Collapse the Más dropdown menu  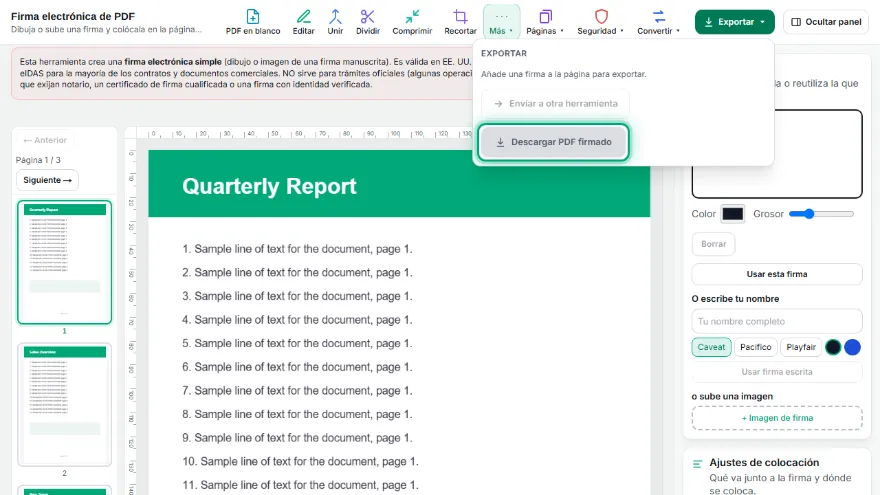click(x=501, y=22)
